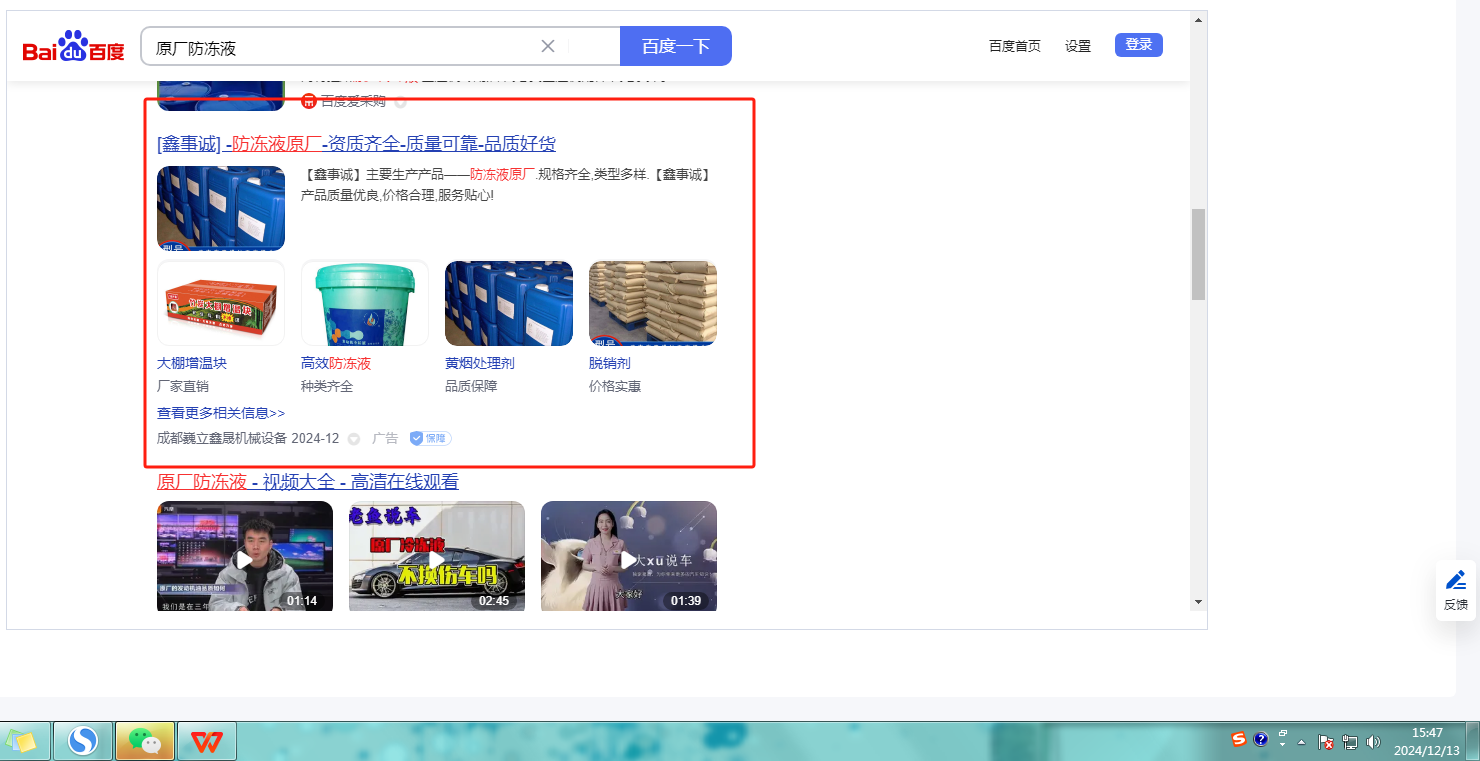The image size is (1480, 761).
Task: Open the network tray icon
Action: (x=1350, y=742)
